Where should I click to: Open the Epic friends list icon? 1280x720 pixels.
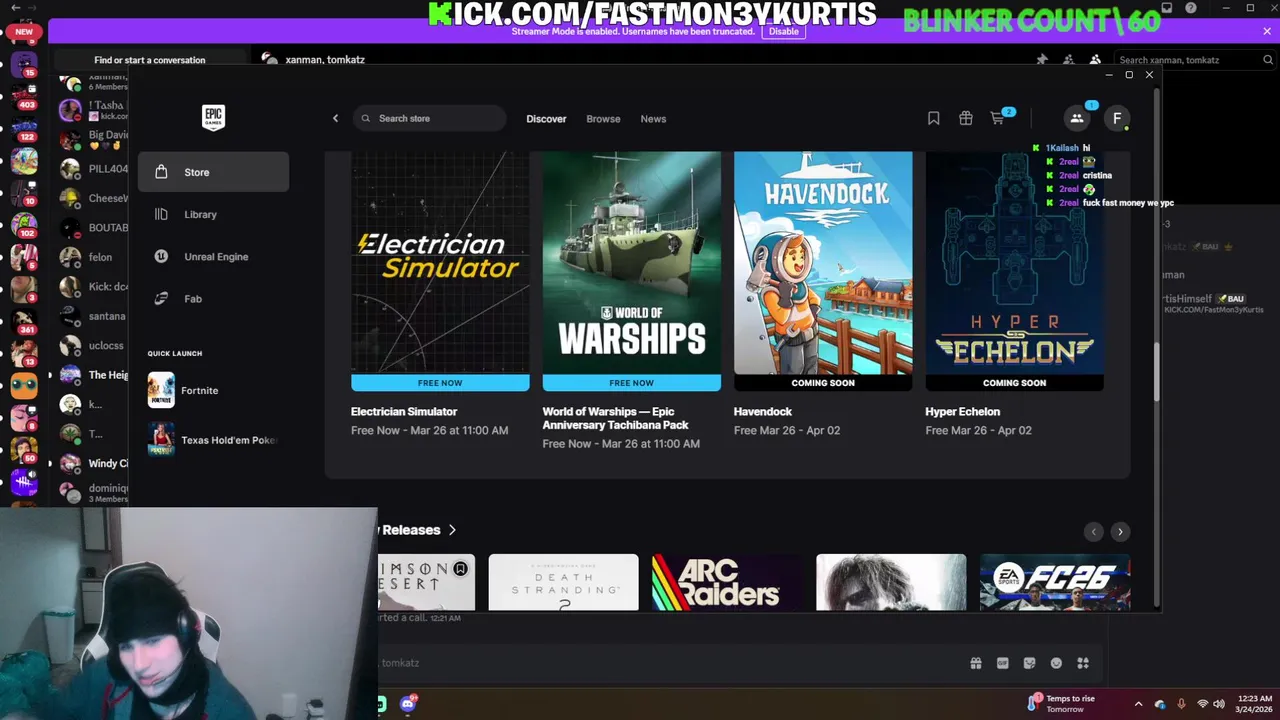pos(1077,118)
